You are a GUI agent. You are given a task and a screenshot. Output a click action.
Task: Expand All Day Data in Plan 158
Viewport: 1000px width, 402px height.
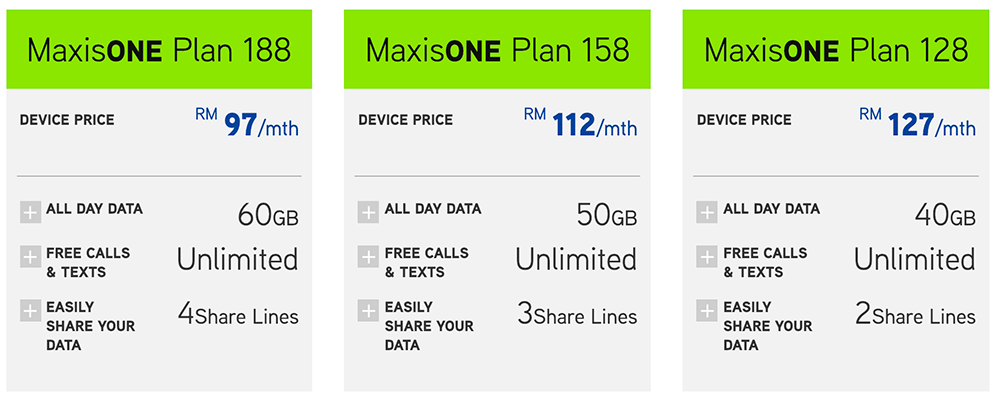click(x=369, y=212)
